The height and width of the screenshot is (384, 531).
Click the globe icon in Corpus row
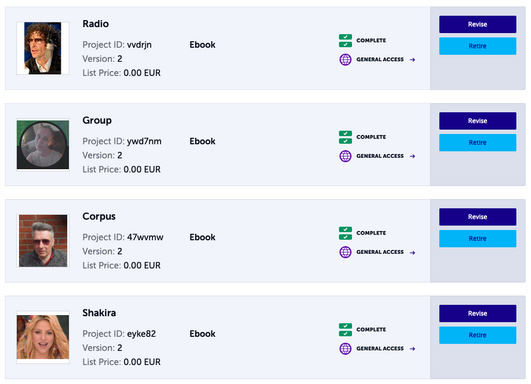(x=345, y=252)
